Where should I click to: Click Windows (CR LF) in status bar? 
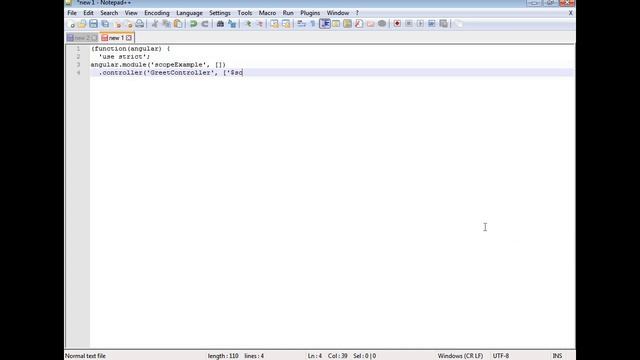(460, 356)
